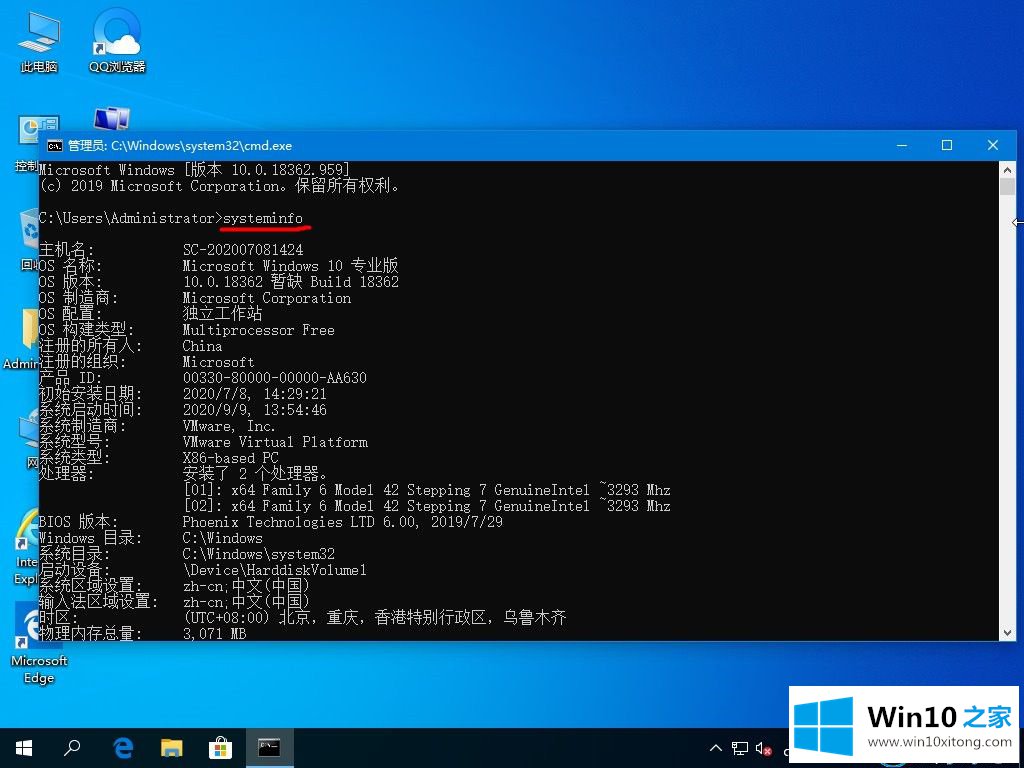Close the cmd.exe window
The width and height of the screenshot is (1024, 768).
click(x=993, y=146)
